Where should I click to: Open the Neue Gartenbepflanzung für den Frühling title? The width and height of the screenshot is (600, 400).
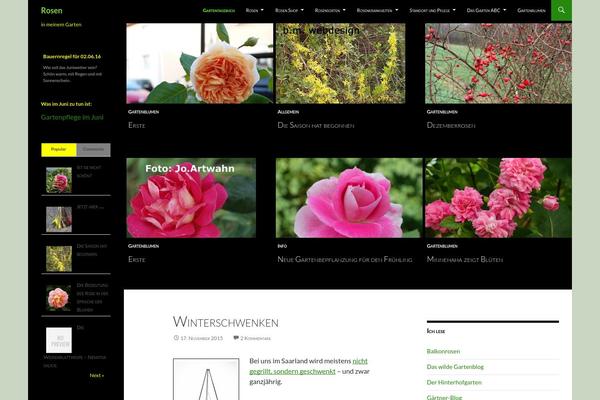(x=345, y=260)
